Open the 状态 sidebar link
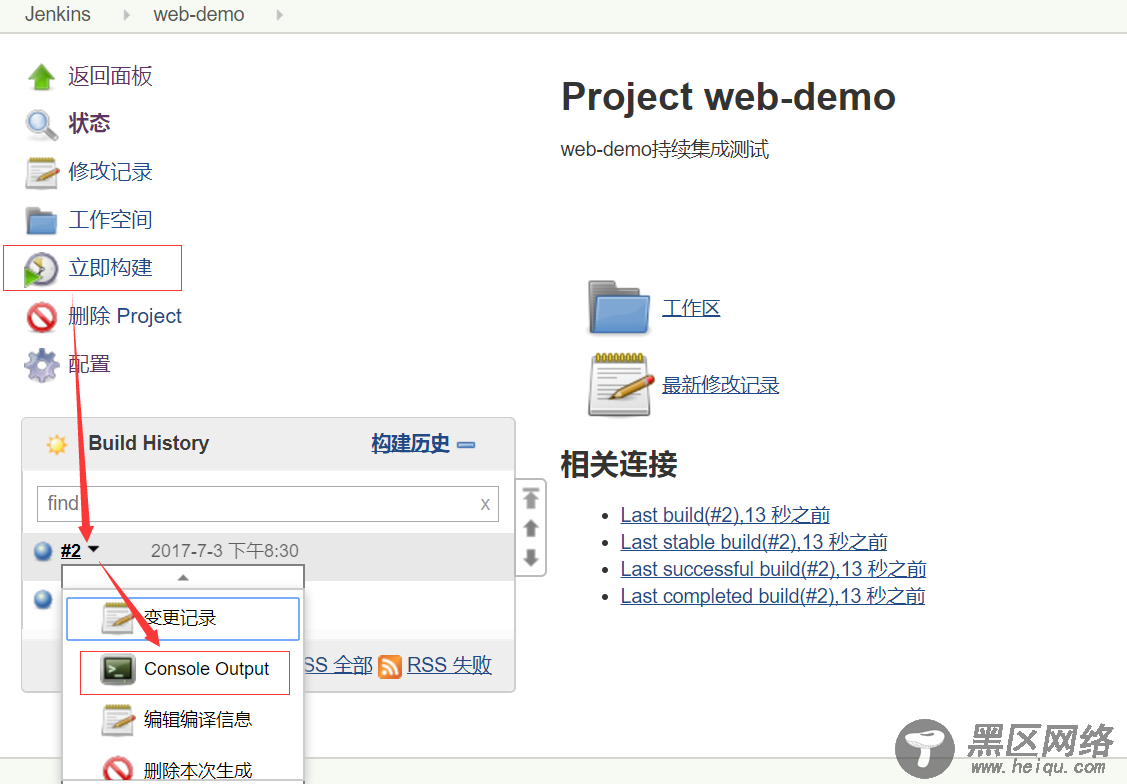Screen dimensions: 1127x784 pyautogui.click(x=89, y=124)
